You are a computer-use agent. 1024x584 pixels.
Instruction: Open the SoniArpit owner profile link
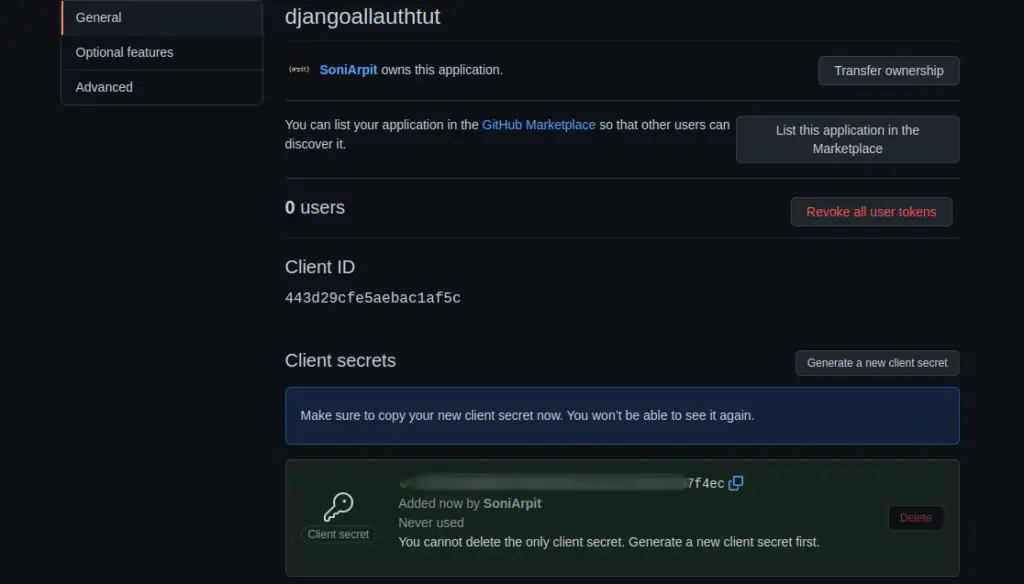[x=348, y=70]
